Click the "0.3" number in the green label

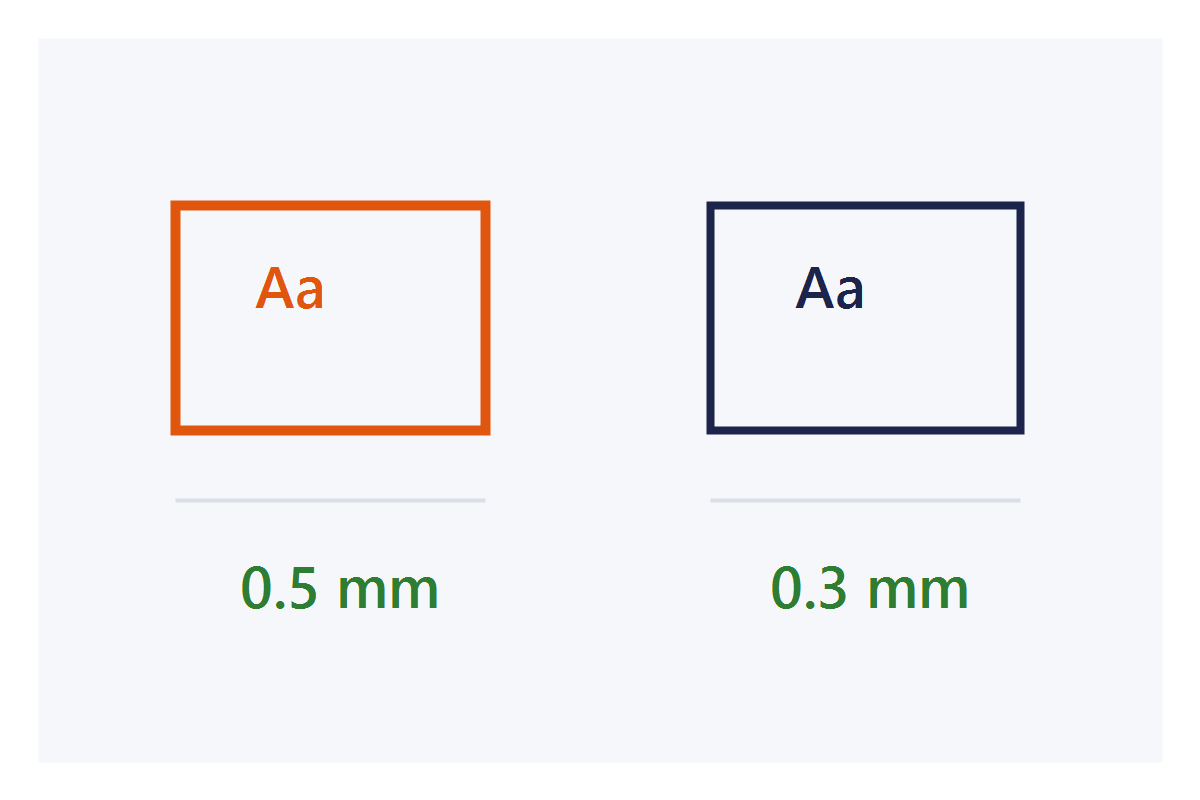(x=808, y=589)
